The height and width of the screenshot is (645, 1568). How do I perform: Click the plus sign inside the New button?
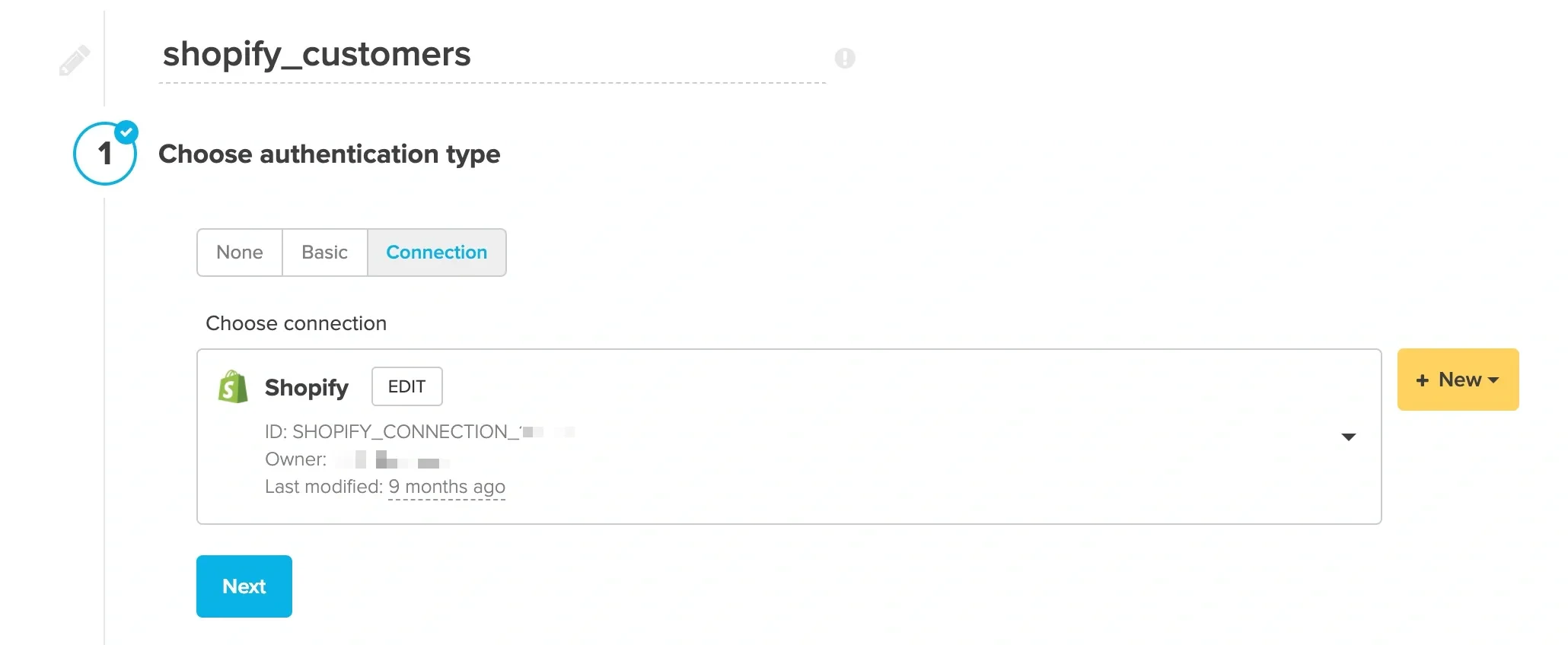[x=1422, y=380]
